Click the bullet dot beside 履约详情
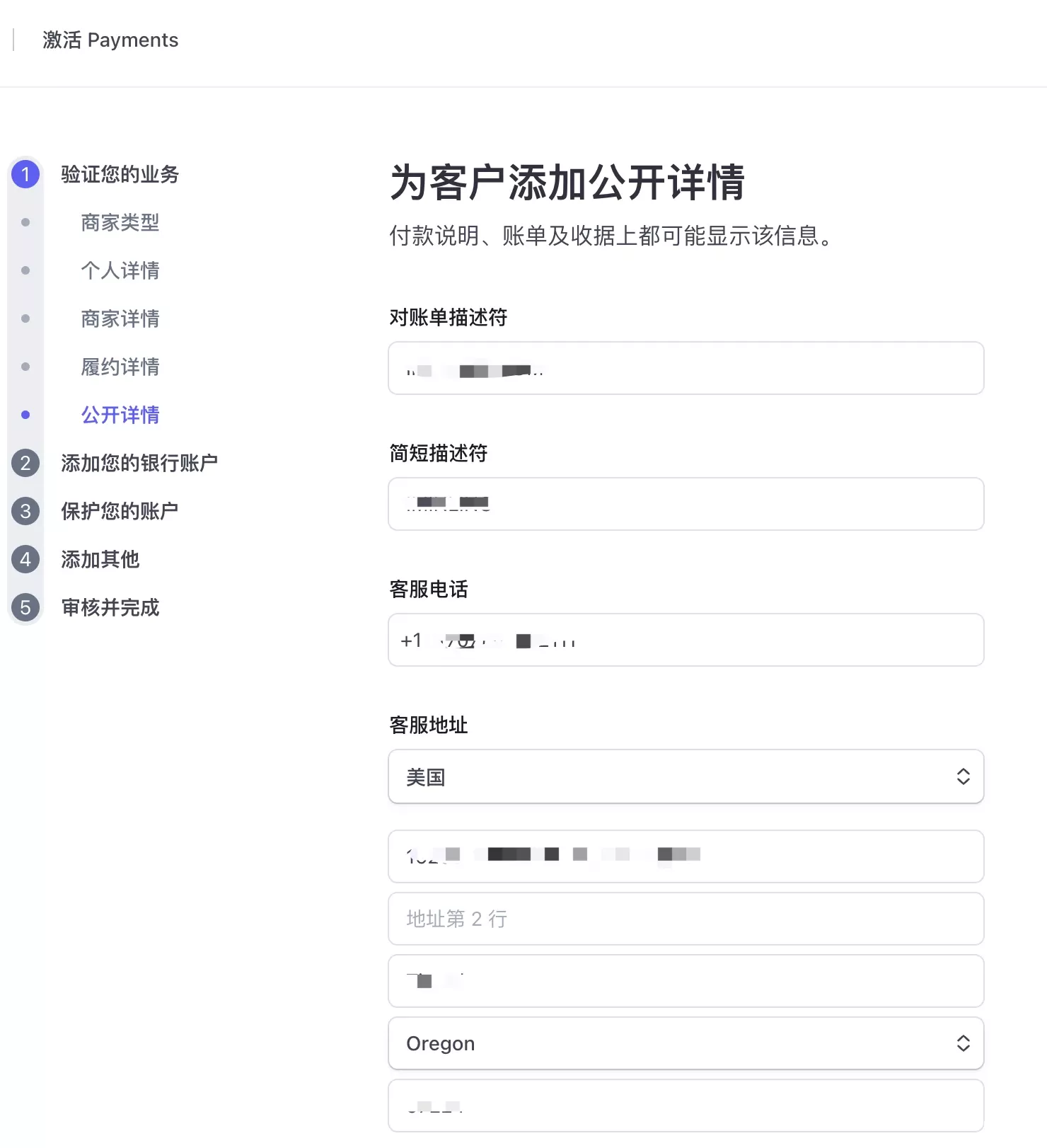The height and width of the screenshot is (1148, 1047). click(25, 367)
